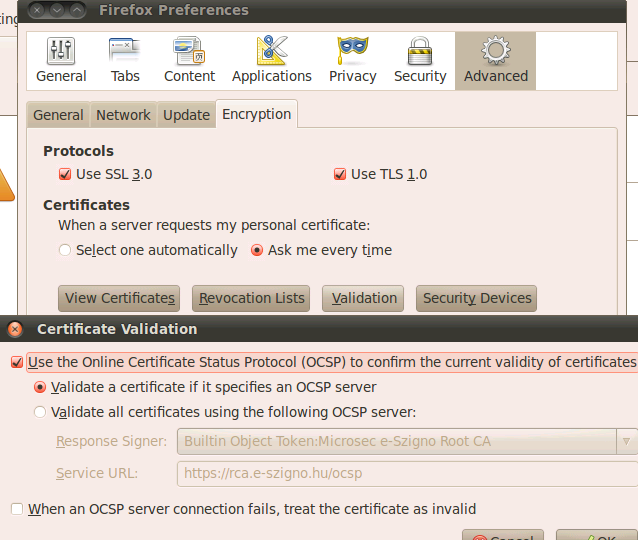This screenshot has width=638, height=540.
Task: Toggle the Use TLS 1.0 checkbox
Action: coord(340,174)
